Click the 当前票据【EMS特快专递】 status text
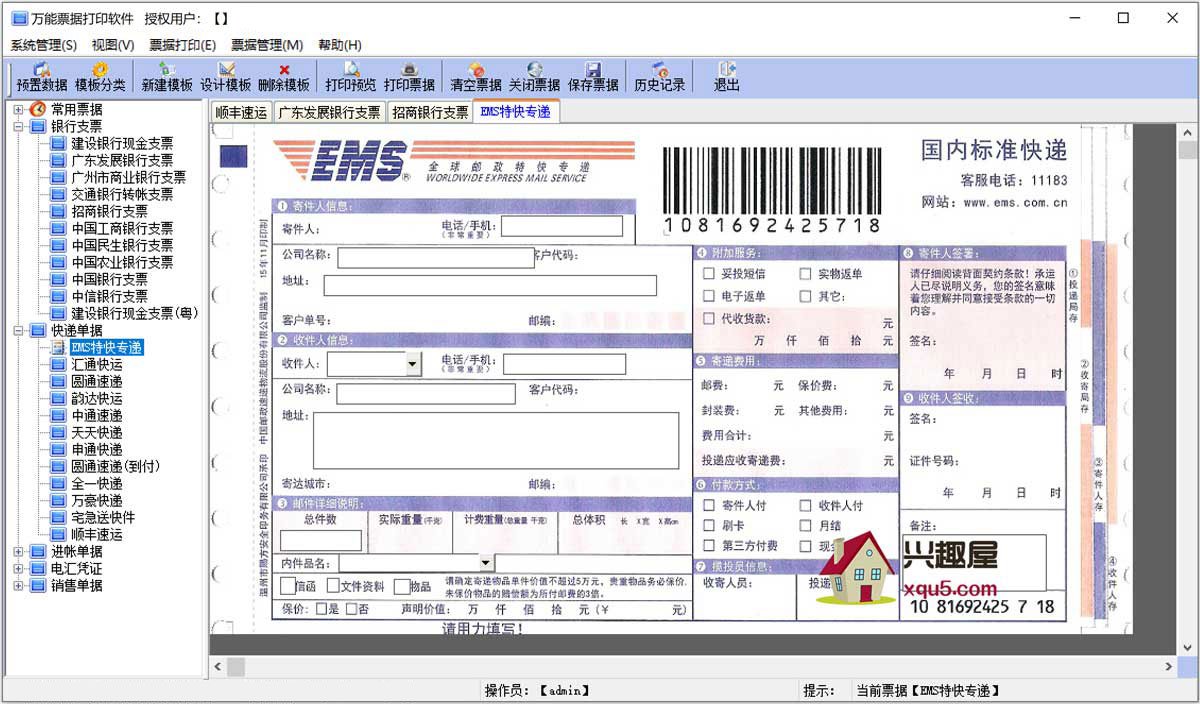1200x704 pixels. click(927, 690)
